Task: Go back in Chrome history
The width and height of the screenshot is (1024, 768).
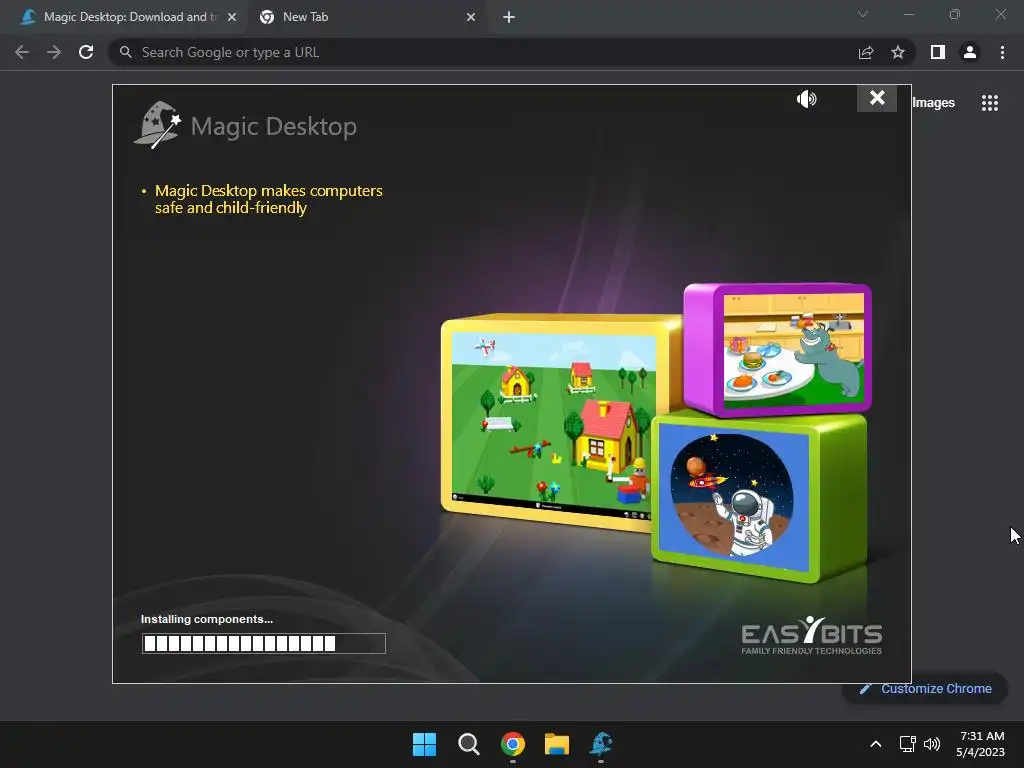Action: click(x=22, y=52)
